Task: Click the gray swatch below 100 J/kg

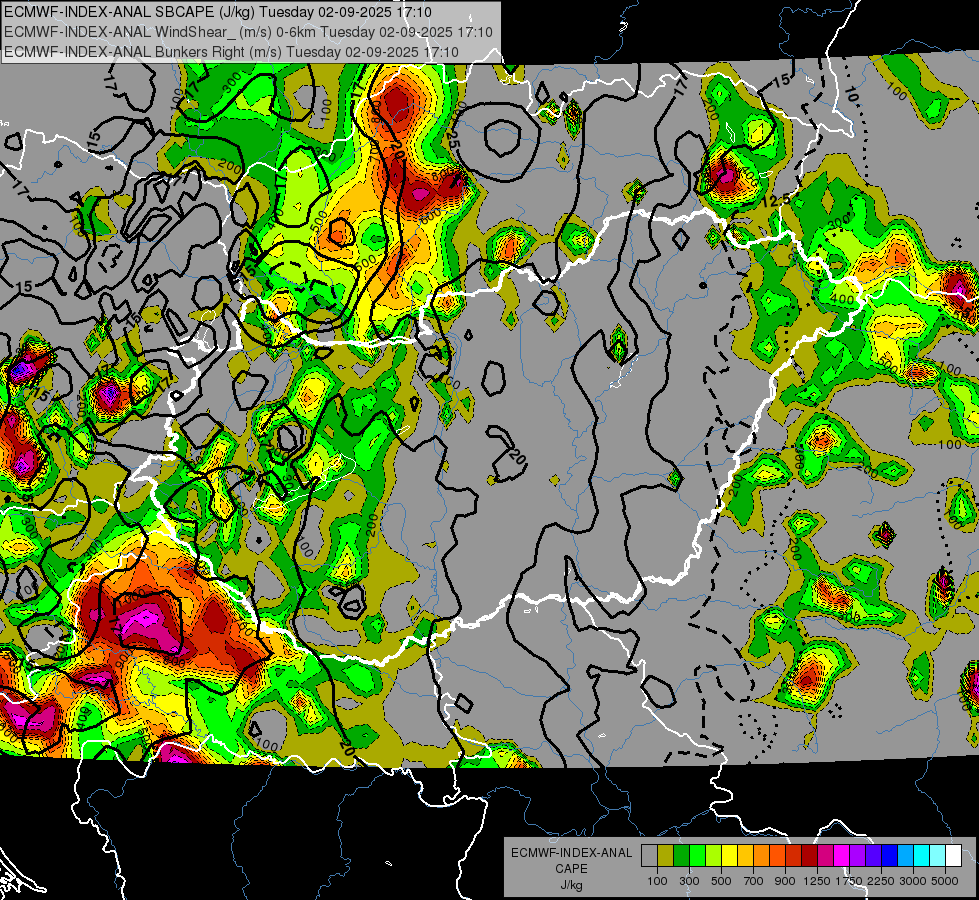Action: (x=649, y=856)
